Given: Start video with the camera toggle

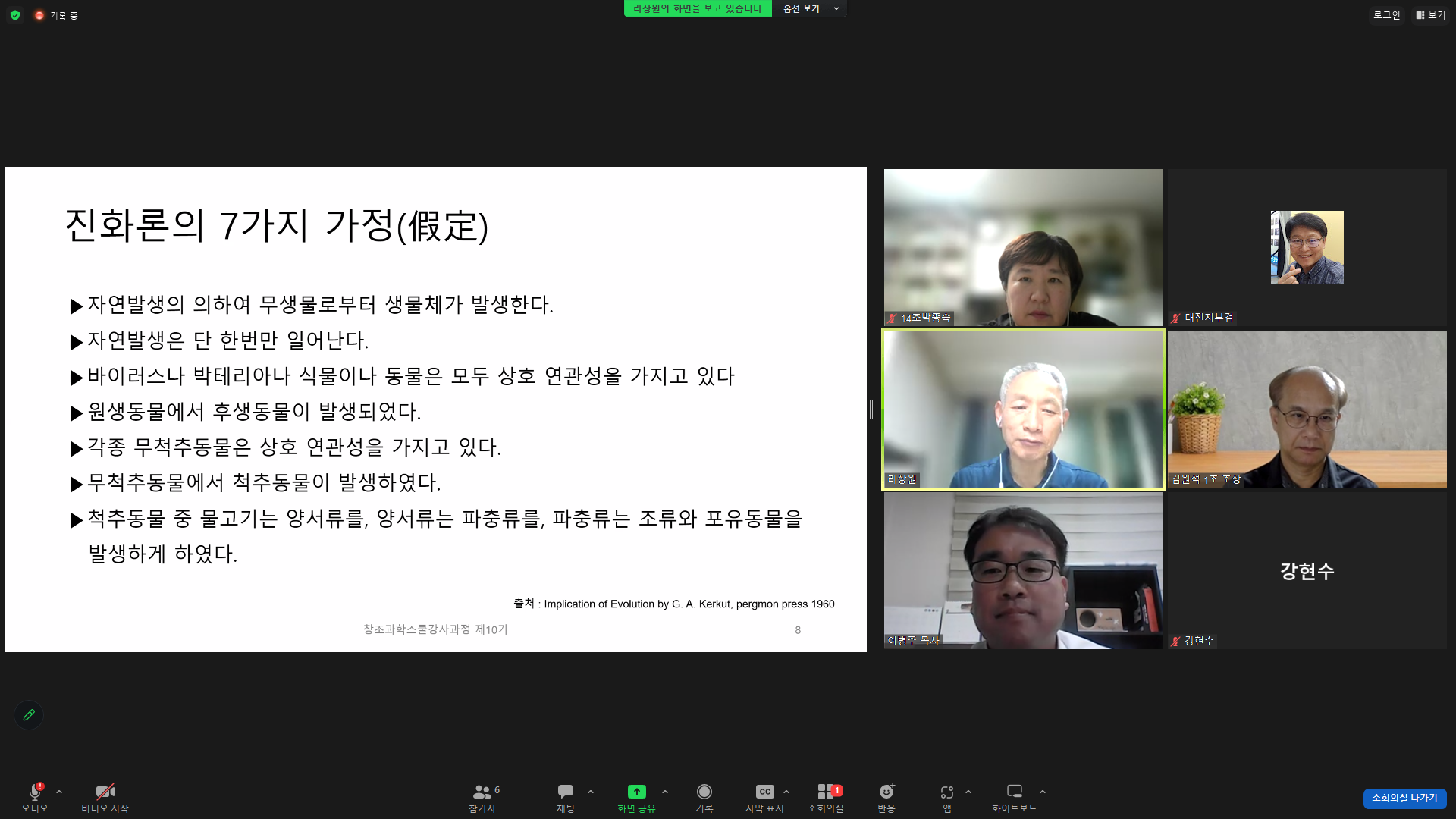Looking at the screenshot, I should click(105, 792).
